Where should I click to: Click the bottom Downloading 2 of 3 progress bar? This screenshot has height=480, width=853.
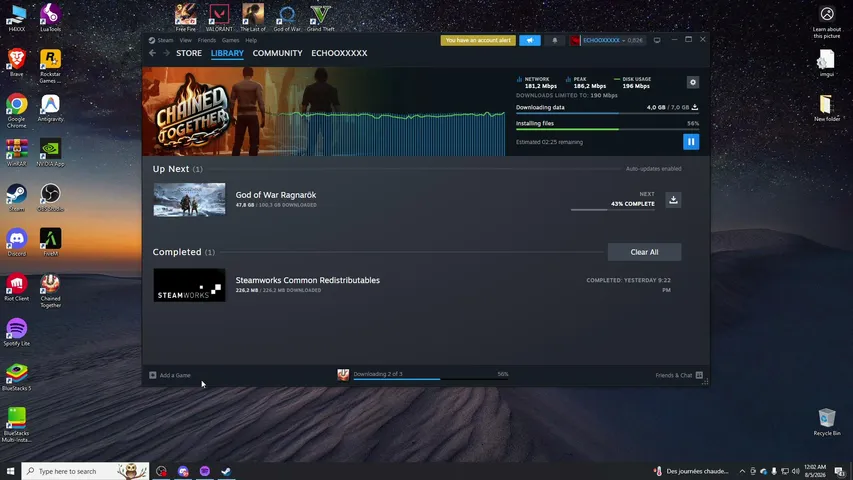(x=431, y=379)
